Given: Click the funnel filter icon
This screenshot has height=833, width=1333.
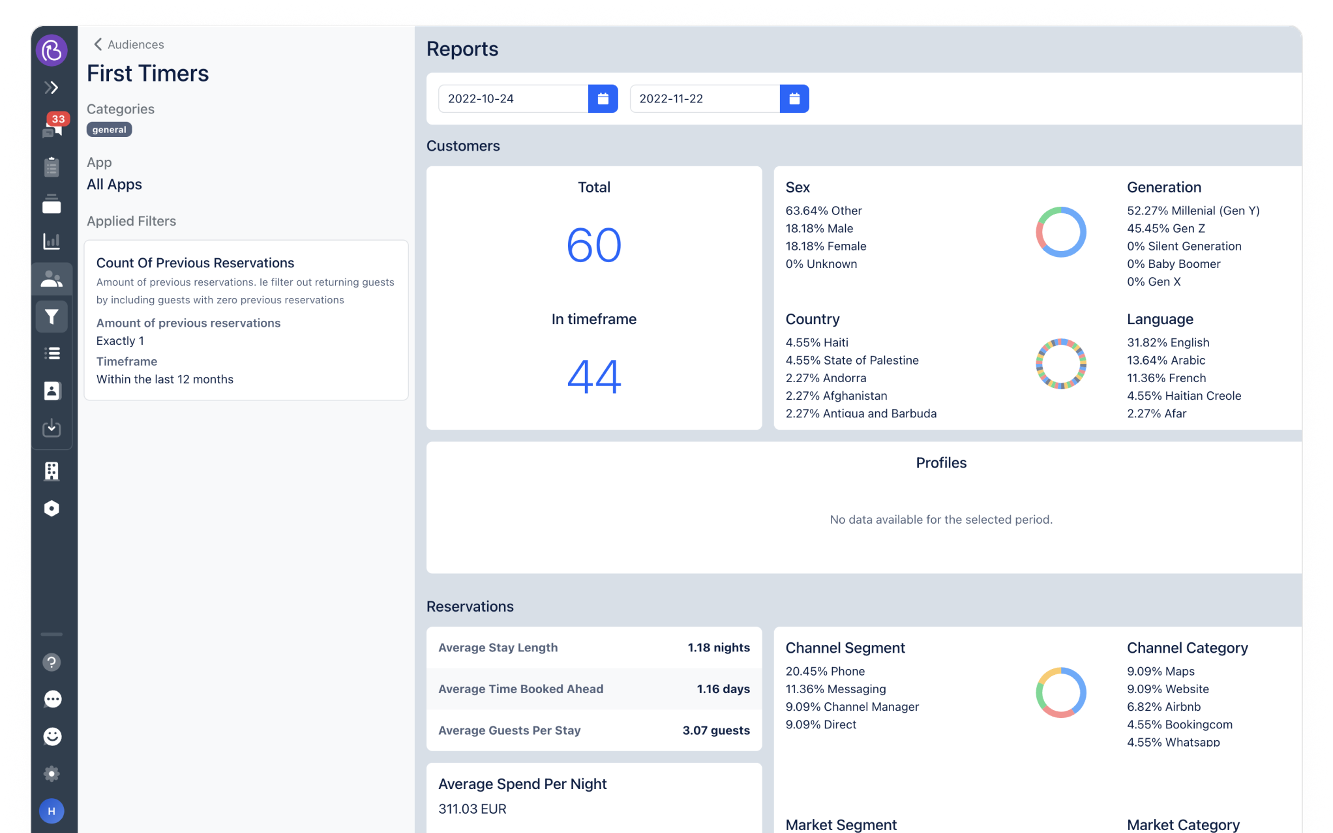Looking at the screenshot, I should 52,317.
